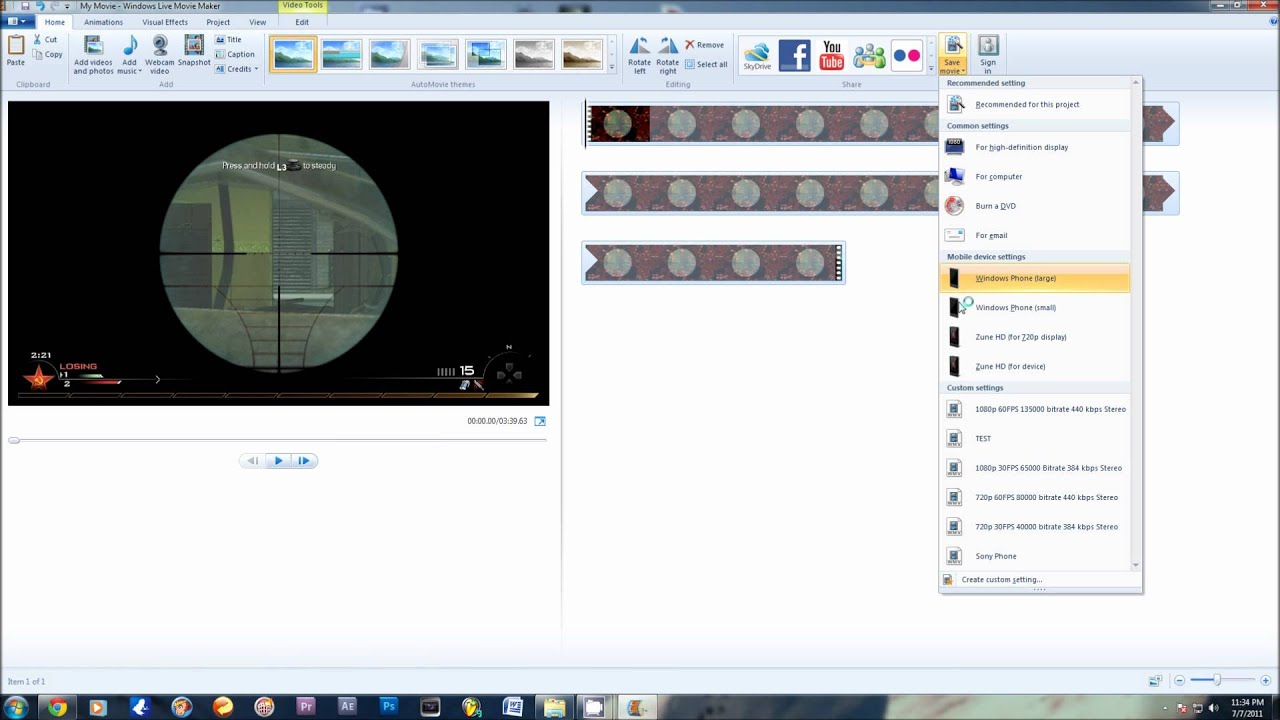Expand the Share services gallery
The width and height of the screenshot is (1280, 720).
pos(931,68)
